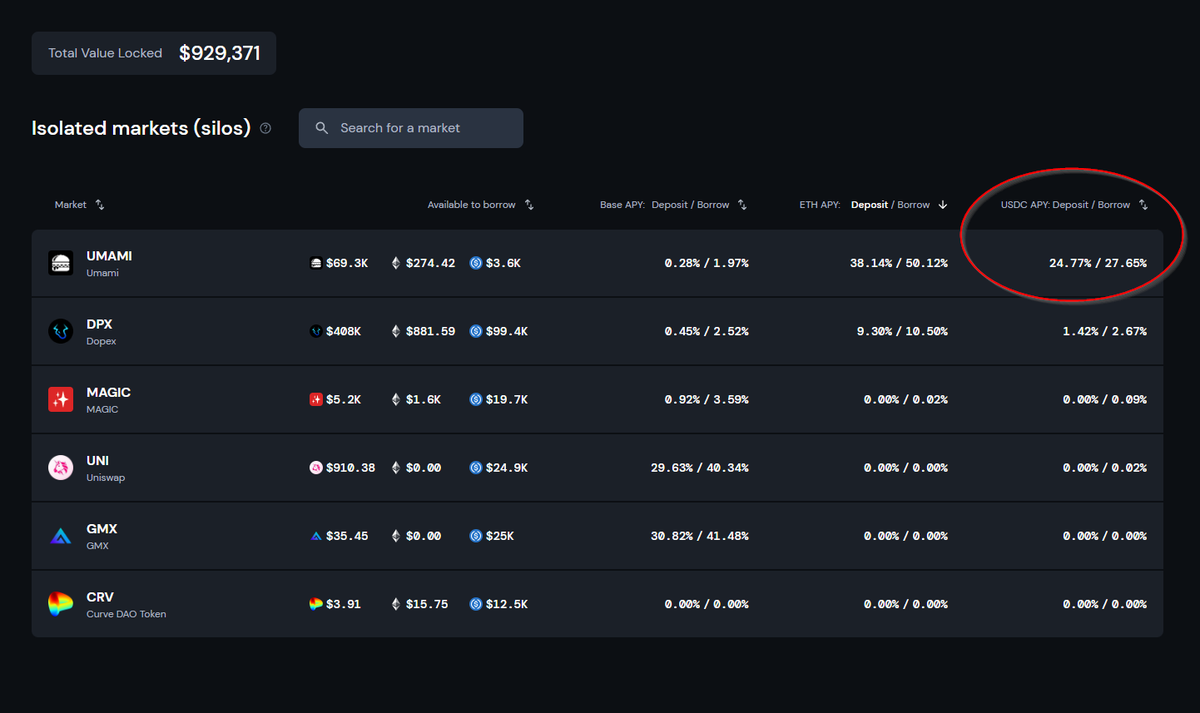Click the USDC icon next to $25K
Screen dimensions: 1200x713
coord(476,535)
